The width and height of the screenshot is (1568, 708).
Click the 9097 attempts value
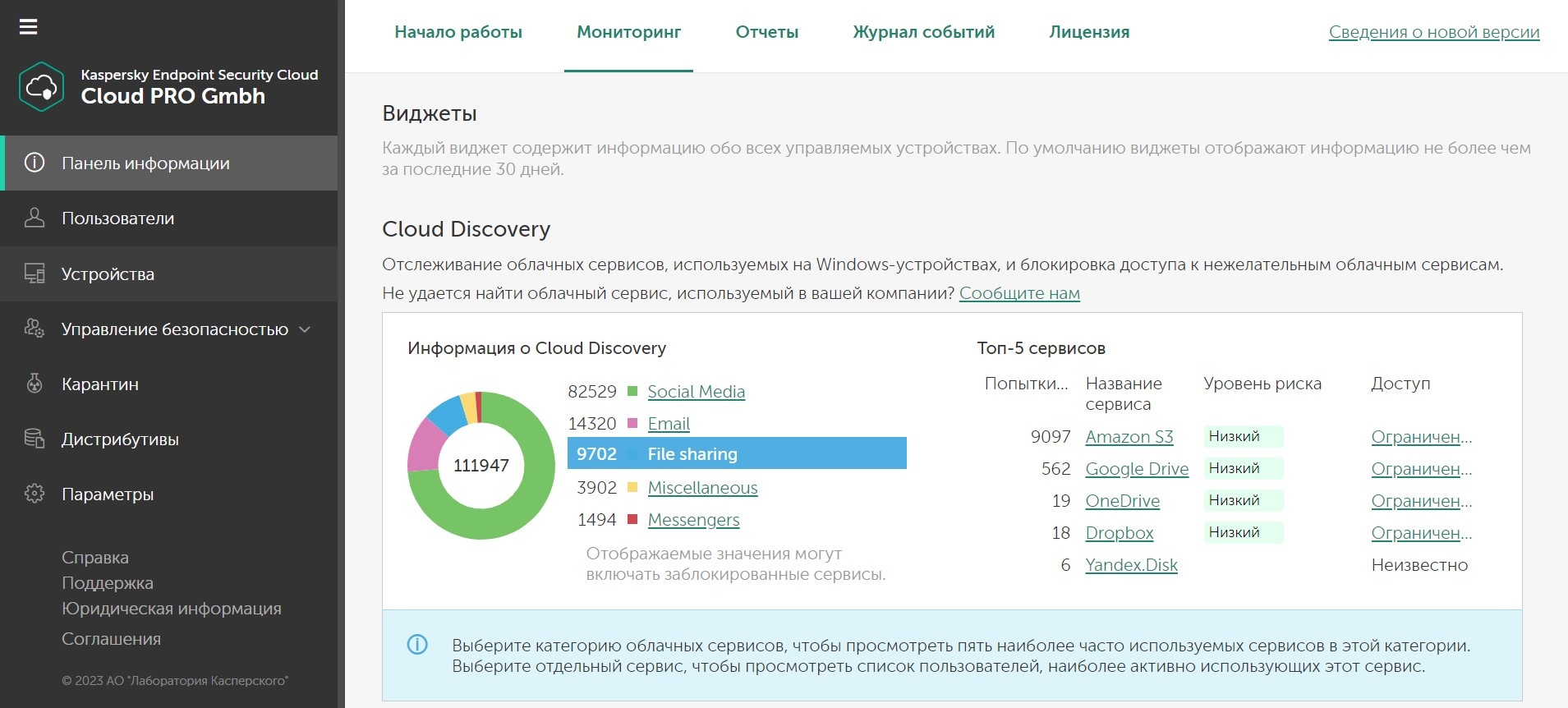(x=1051, y=437)
